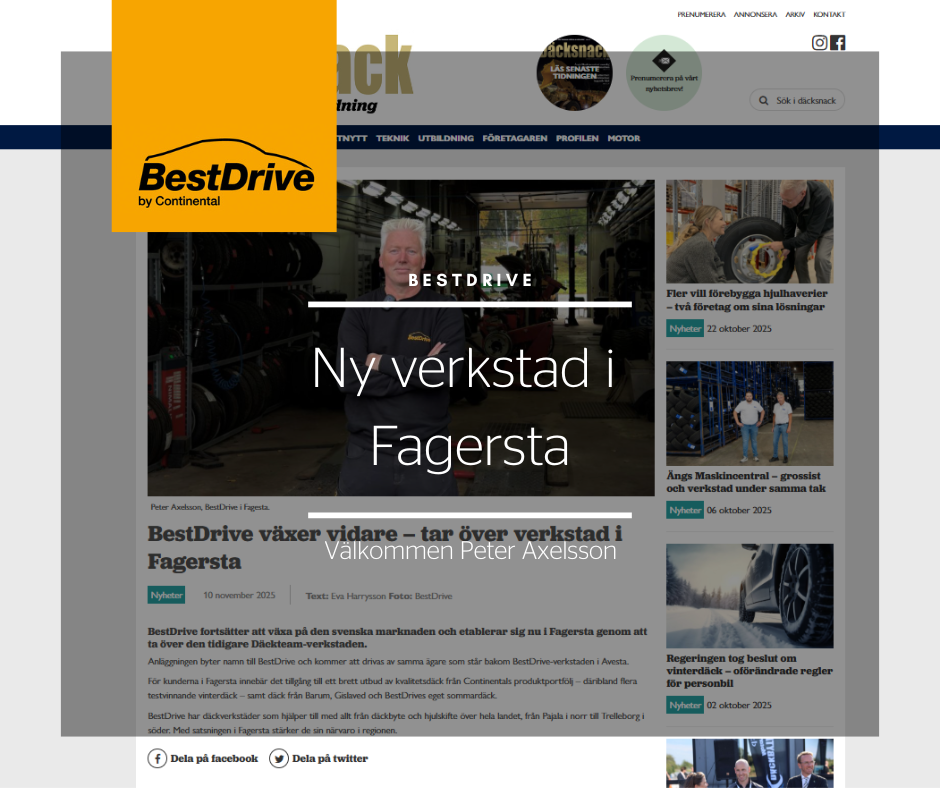Click the Twitter share bird icon
The image size is (940, 788).
279,758
